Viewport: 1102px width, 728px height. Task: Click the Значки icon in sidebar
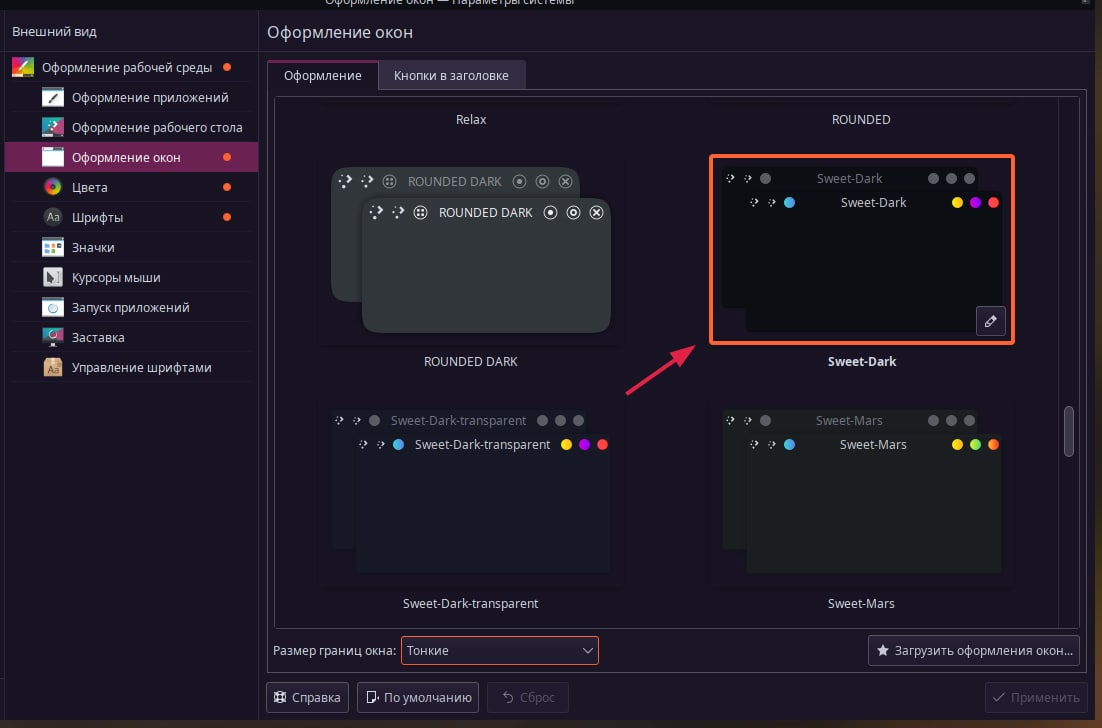(x=53, y=247)
